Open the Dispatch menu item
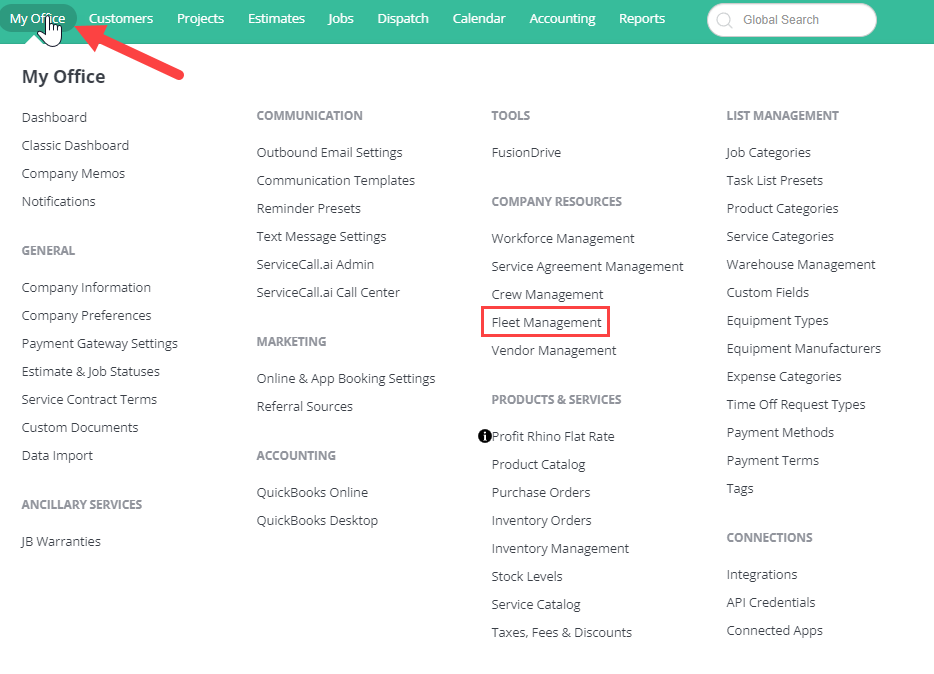The image size is (934, 674). coord(403,18)
